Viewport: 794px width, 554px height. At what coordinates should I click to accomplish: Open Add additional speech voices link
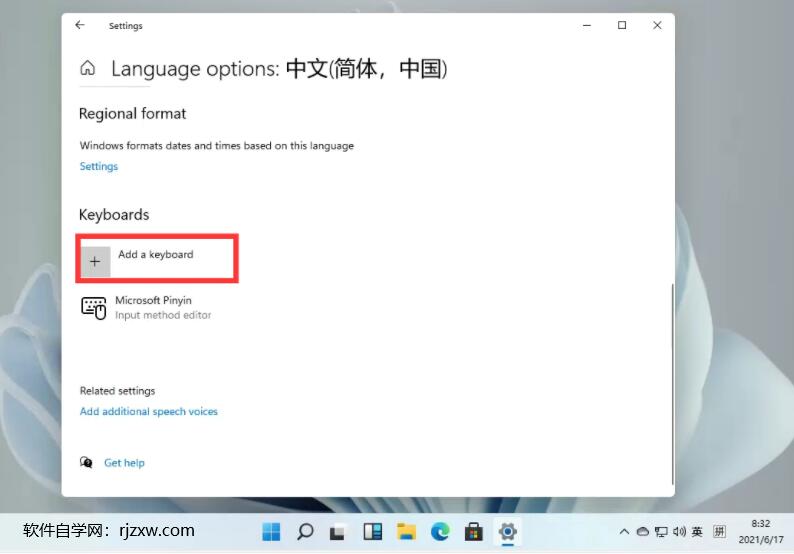pos(148,411)
